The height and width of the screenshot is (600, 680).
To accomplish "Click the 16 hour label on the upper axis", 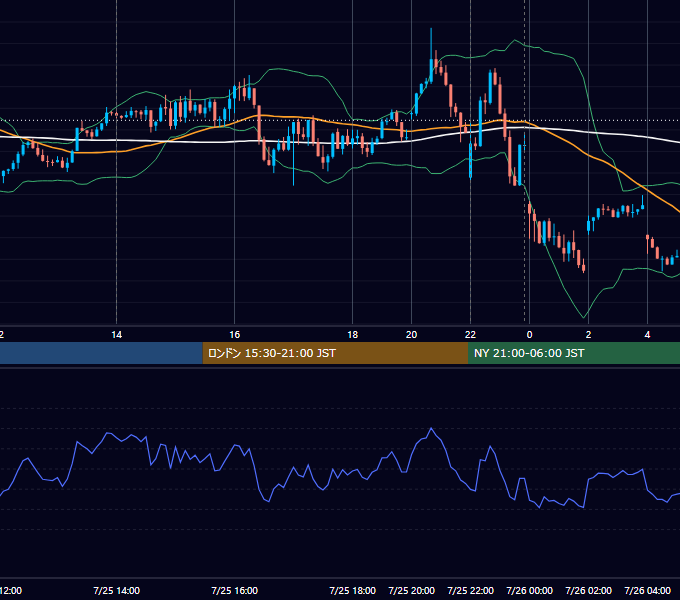I will (x=235, y=335).
